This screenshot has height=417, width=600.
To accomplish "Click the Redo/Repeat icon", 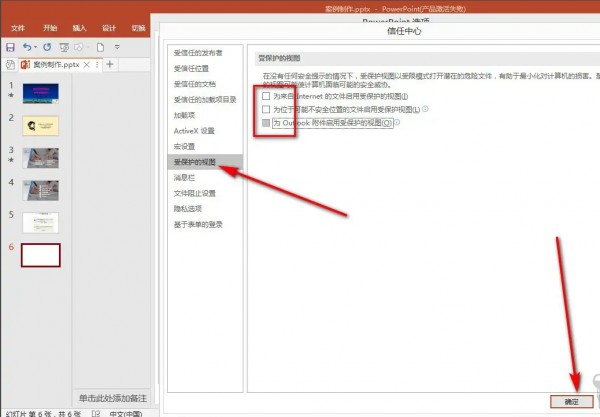I will [47, 47].
